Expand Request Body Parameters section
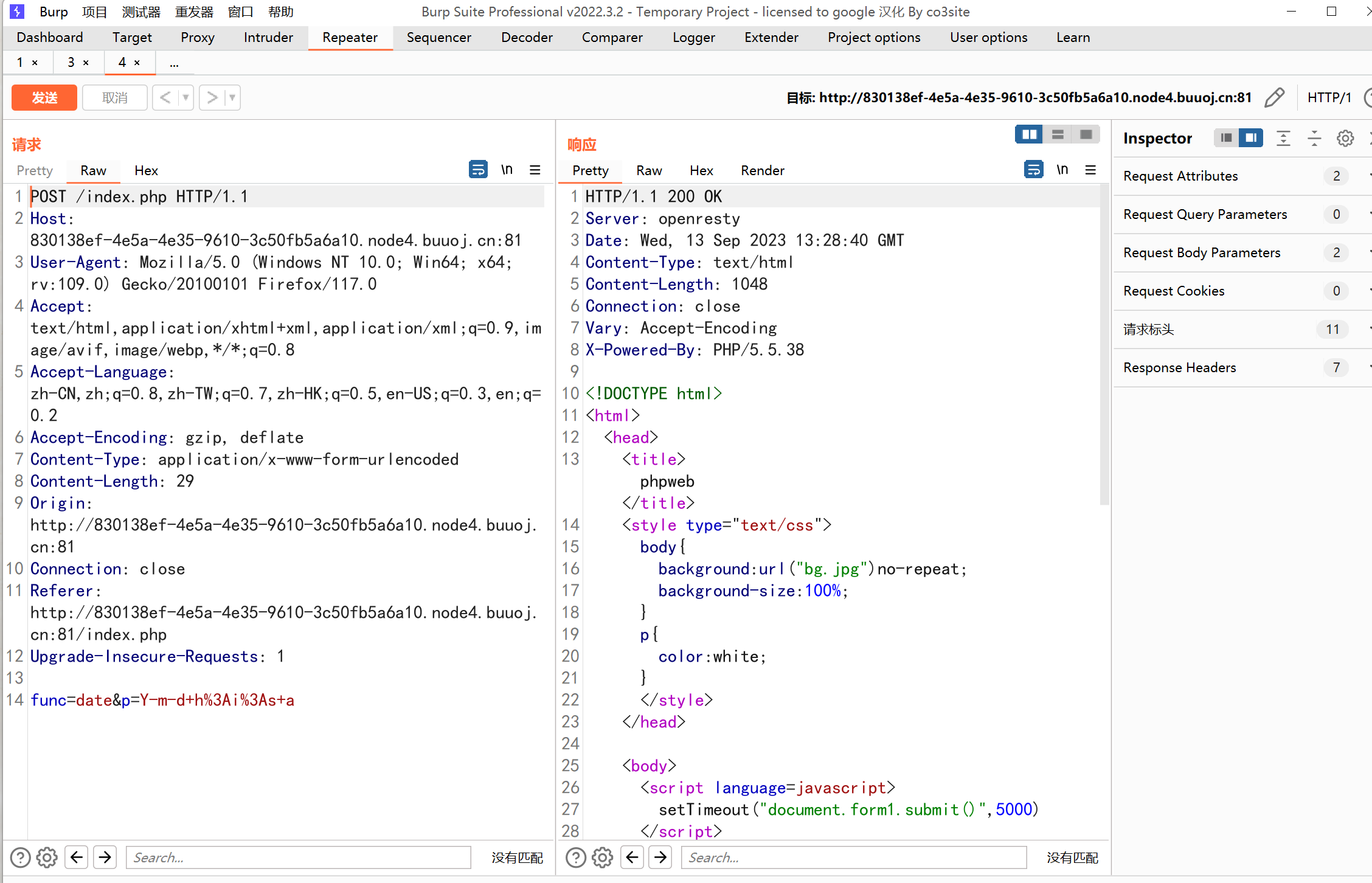This screenshot has width=1372, height=883. click(1243, 252)
